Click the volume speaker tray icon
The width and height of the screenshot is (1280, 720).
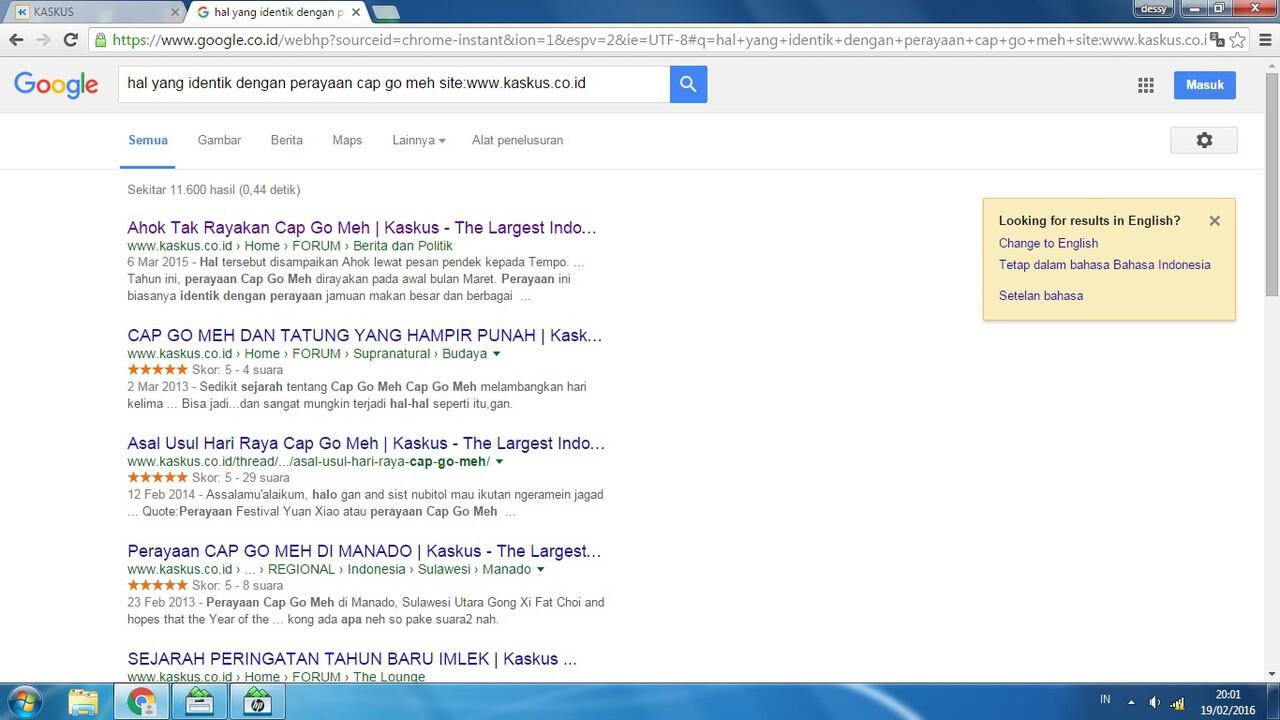pos(1155,701)
